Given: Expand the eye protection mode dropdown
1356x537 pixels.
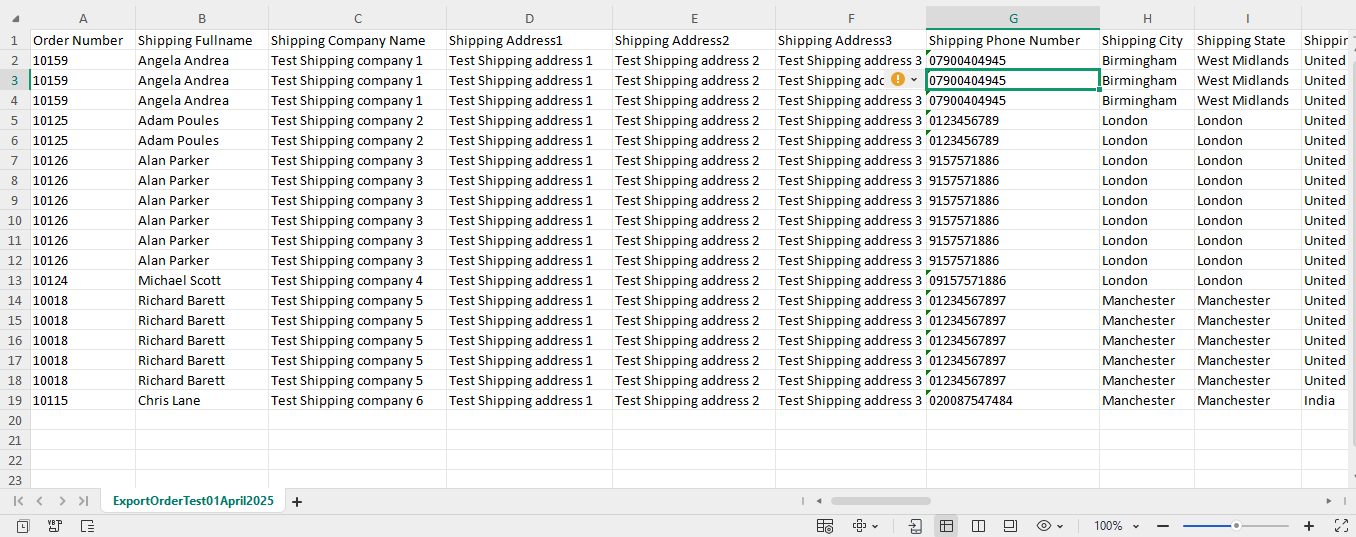Looking at the screenshot, I should click(x=1060, y=526).
